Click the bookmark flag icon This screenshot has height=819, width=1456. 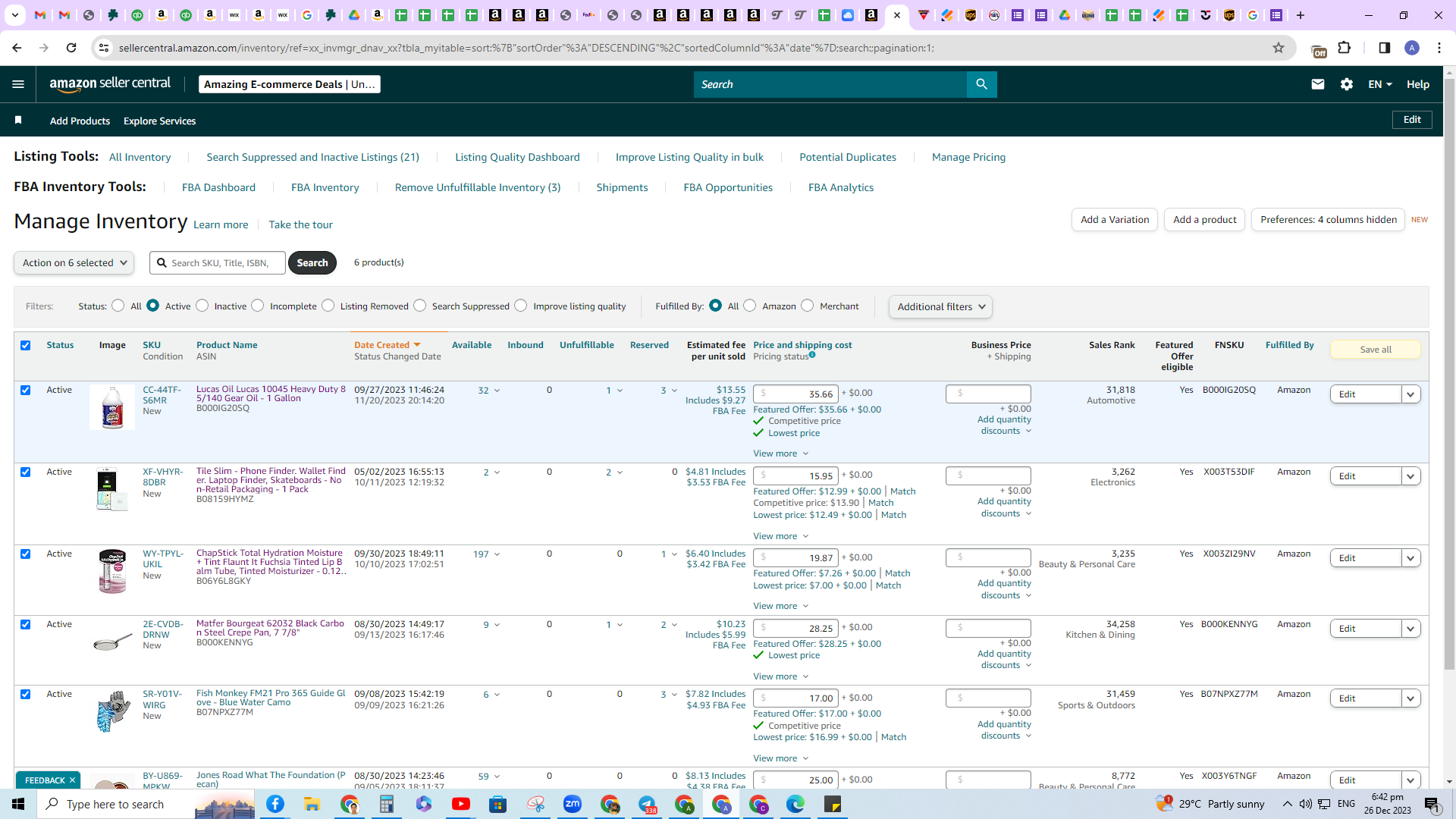(18, 120)
